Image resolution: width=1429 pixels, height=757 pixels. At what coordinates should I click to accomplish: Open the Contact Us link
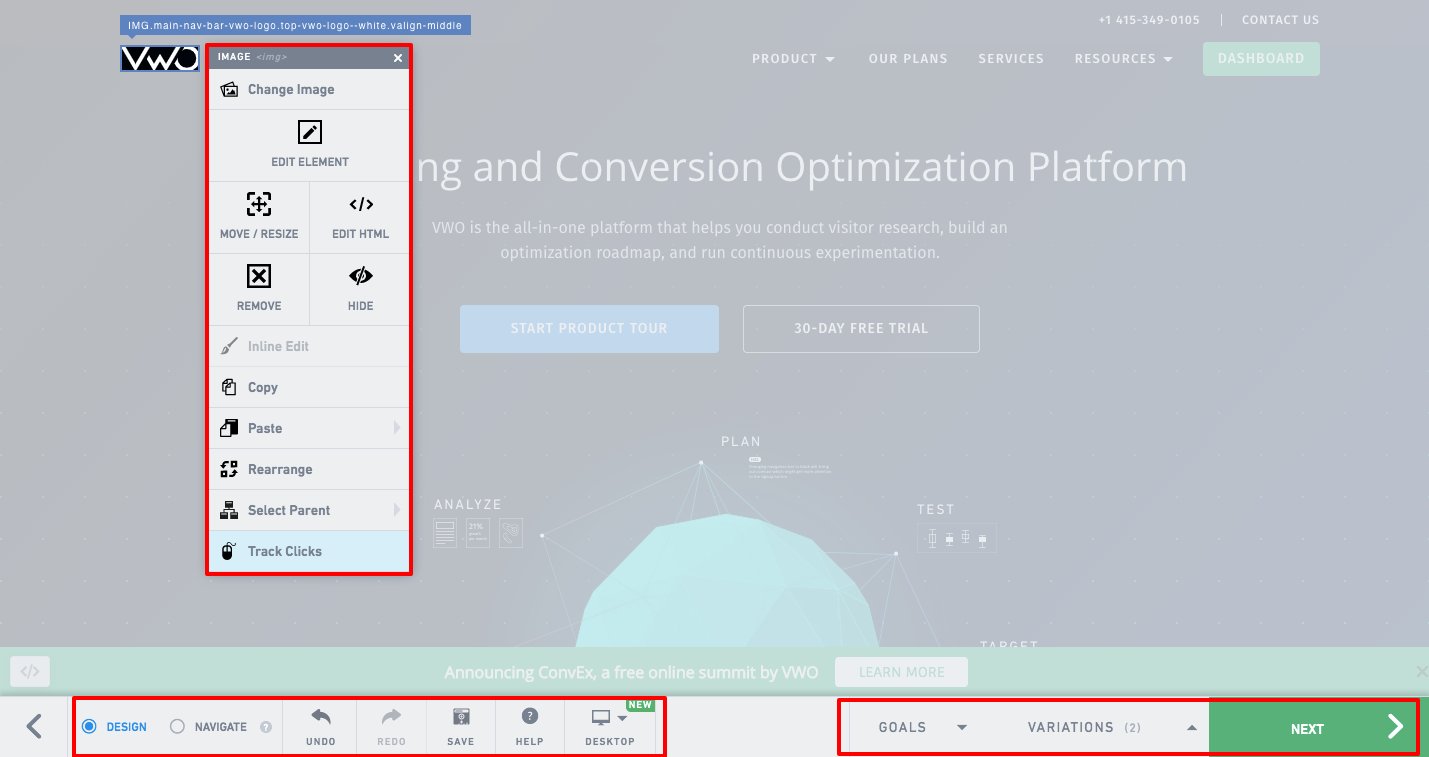point(1280,20)
